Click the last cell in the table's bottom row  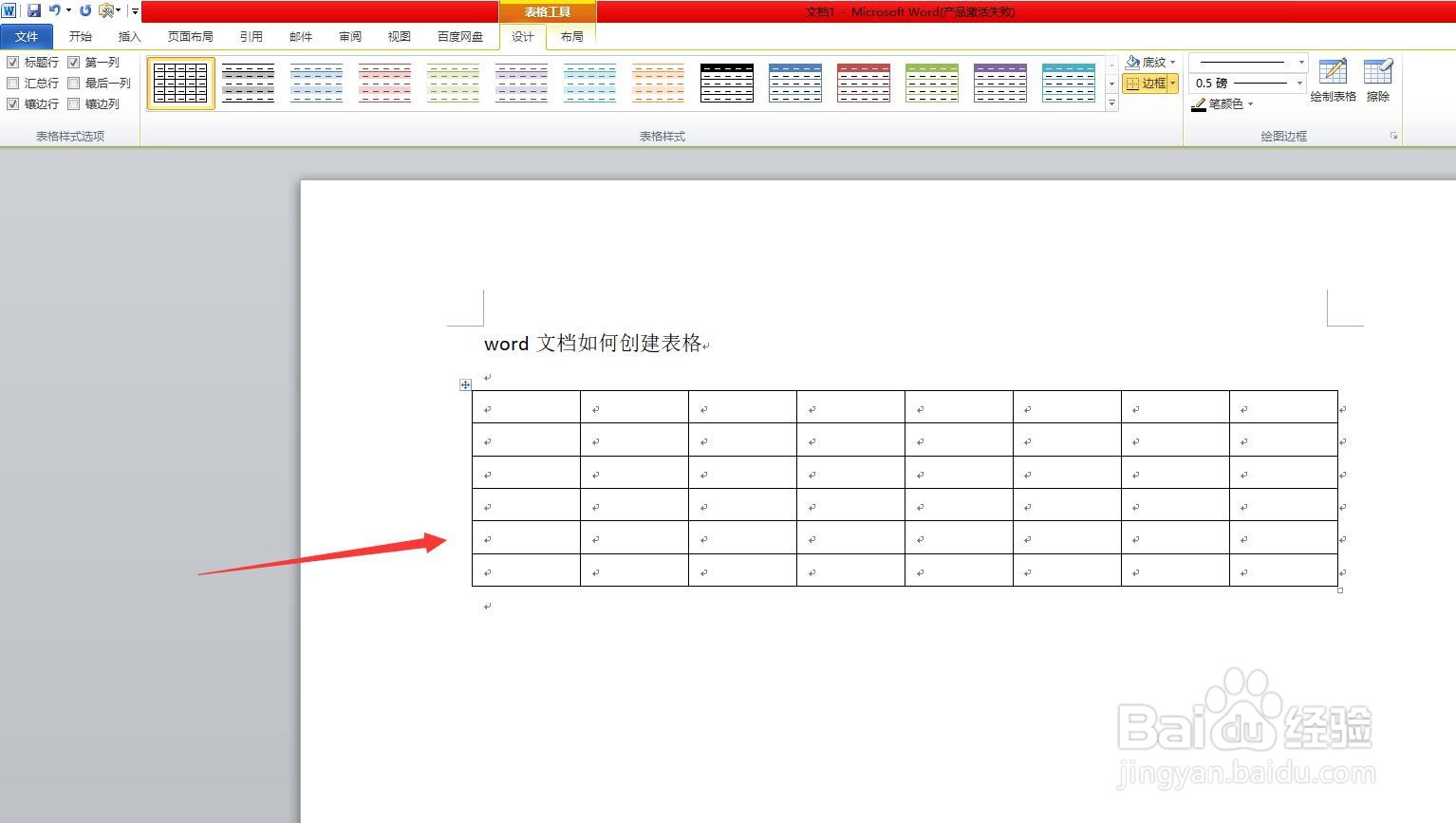(x=1283, y=570)
